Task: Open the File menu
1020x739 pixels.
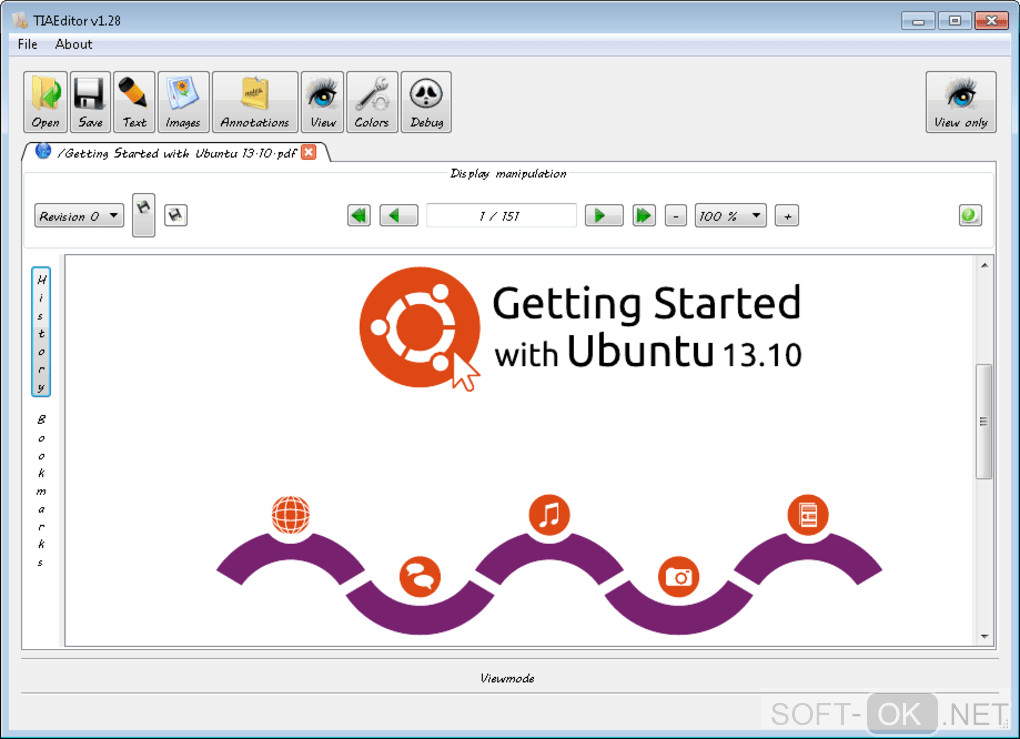Action: click(27, 44)
